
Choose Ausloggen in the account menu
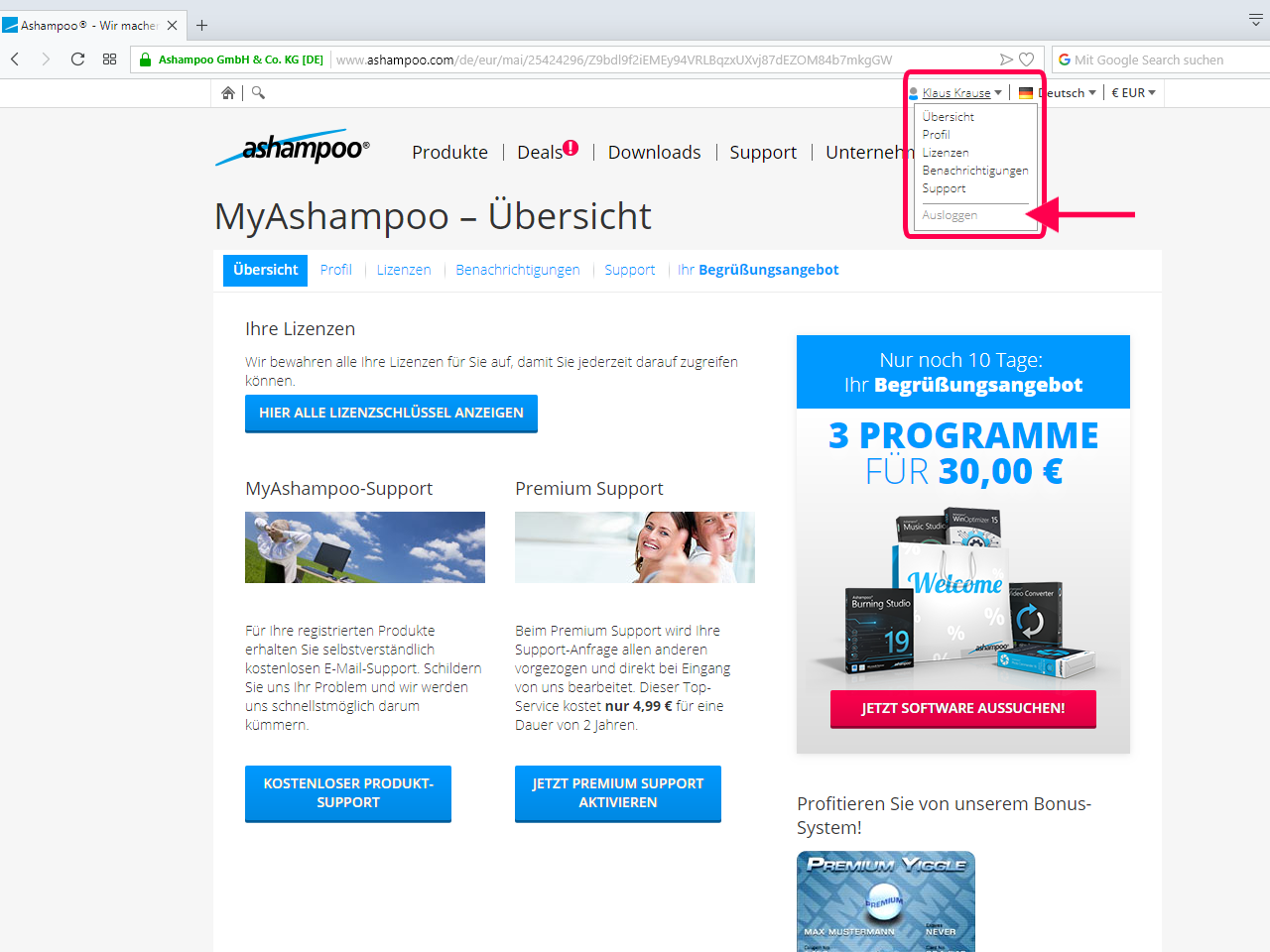pos(950,215)
